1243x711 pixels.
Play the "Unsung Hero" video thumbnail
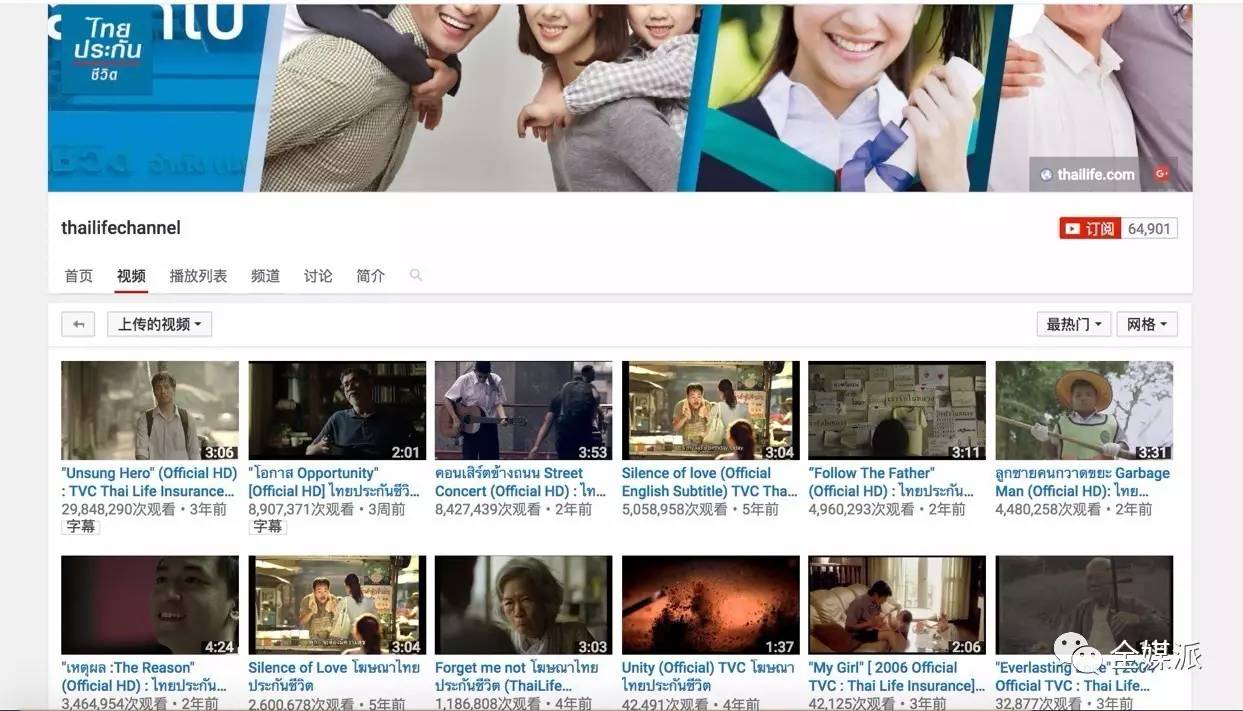click(150, 410)
